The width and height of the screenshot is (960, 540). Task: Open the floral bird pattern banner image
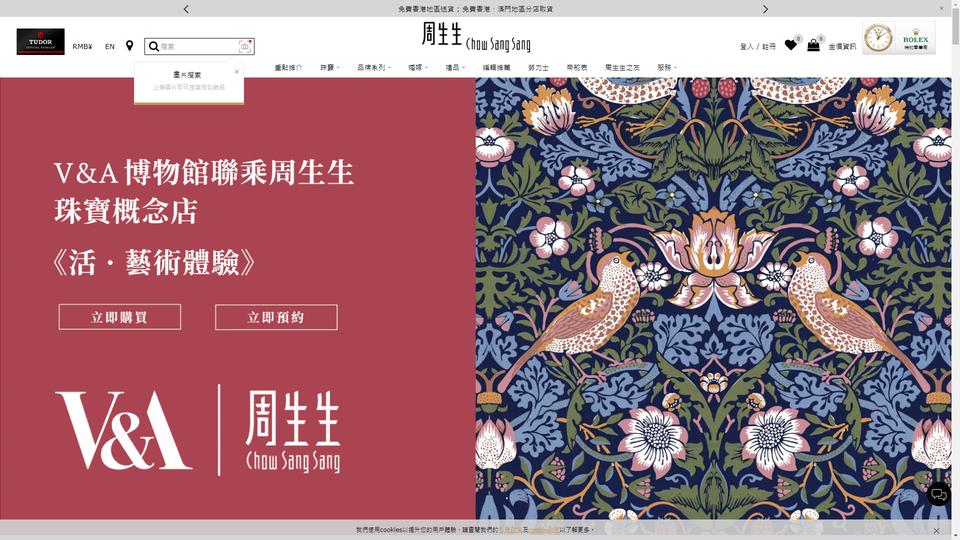coord(713,299)
